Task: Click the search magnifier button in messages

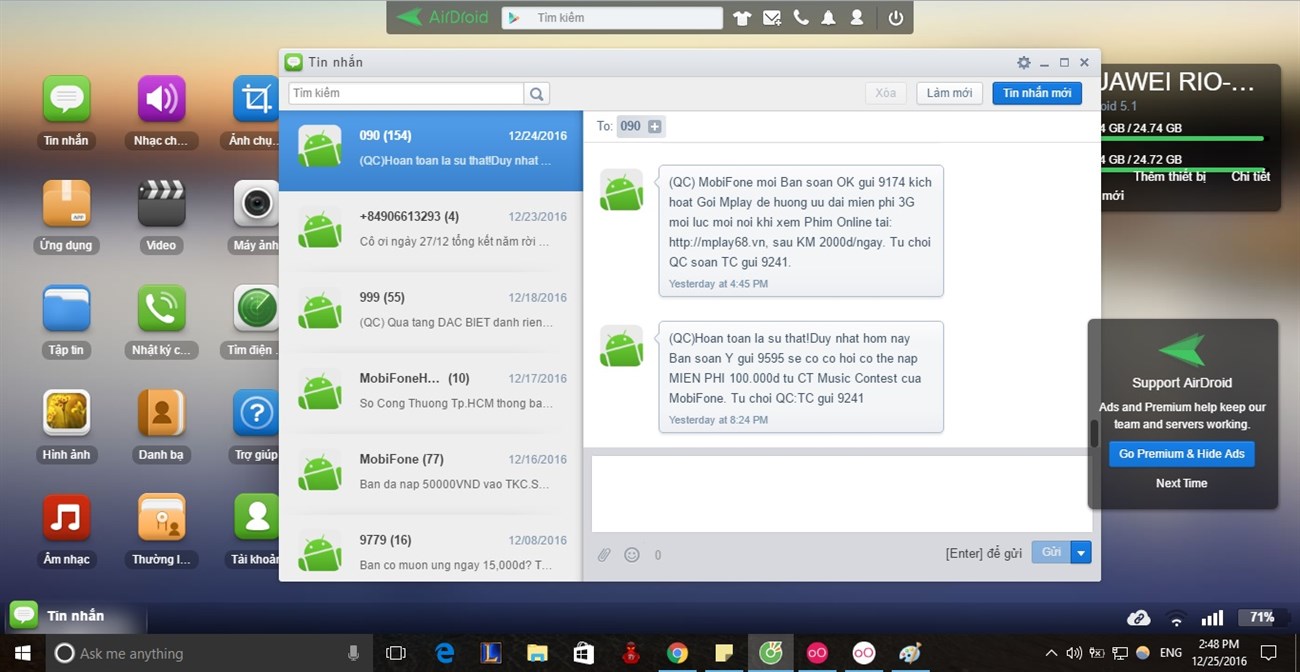Action: [x=537, y=94]
